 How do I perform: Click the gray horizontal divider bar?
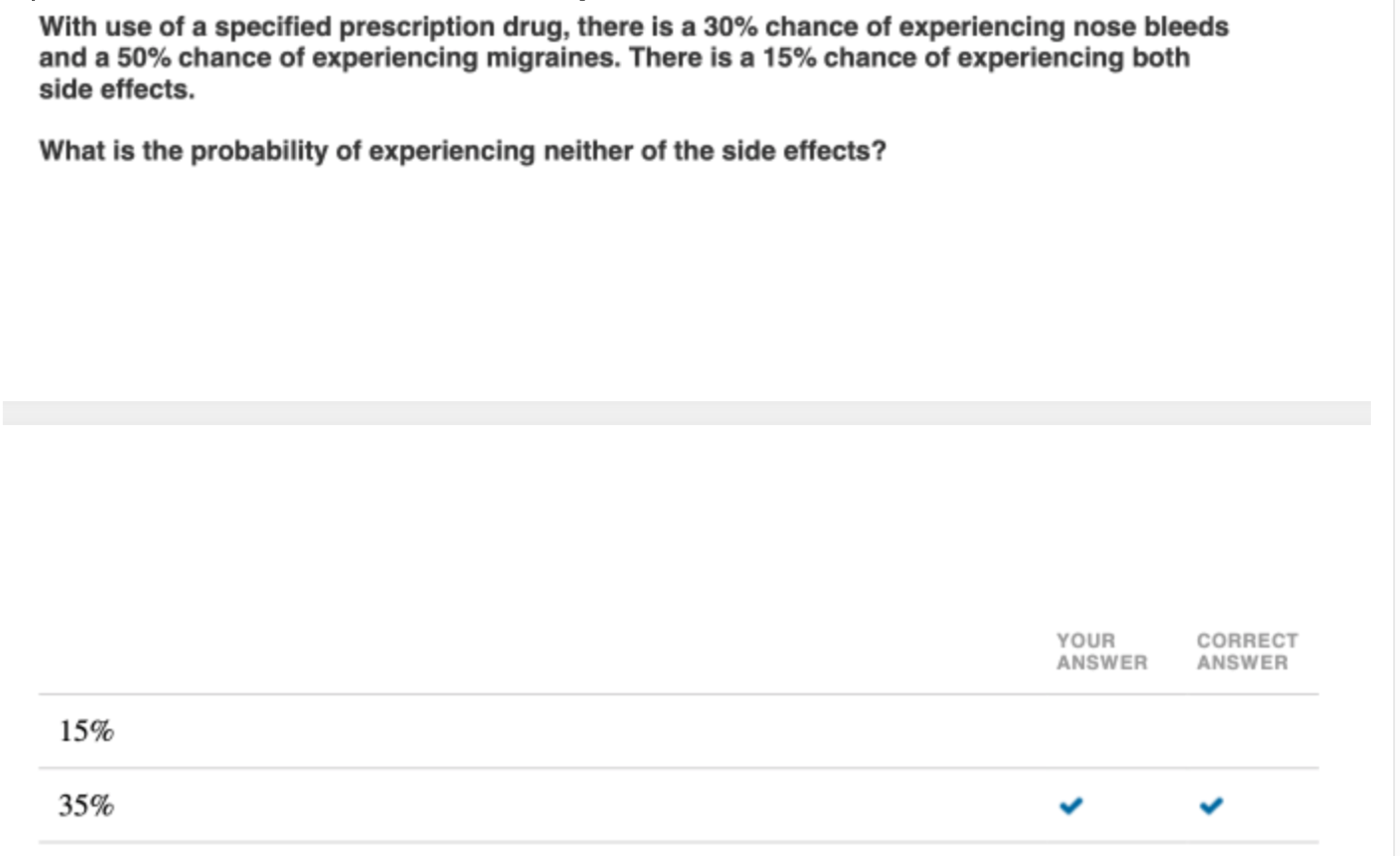(687, 413)
